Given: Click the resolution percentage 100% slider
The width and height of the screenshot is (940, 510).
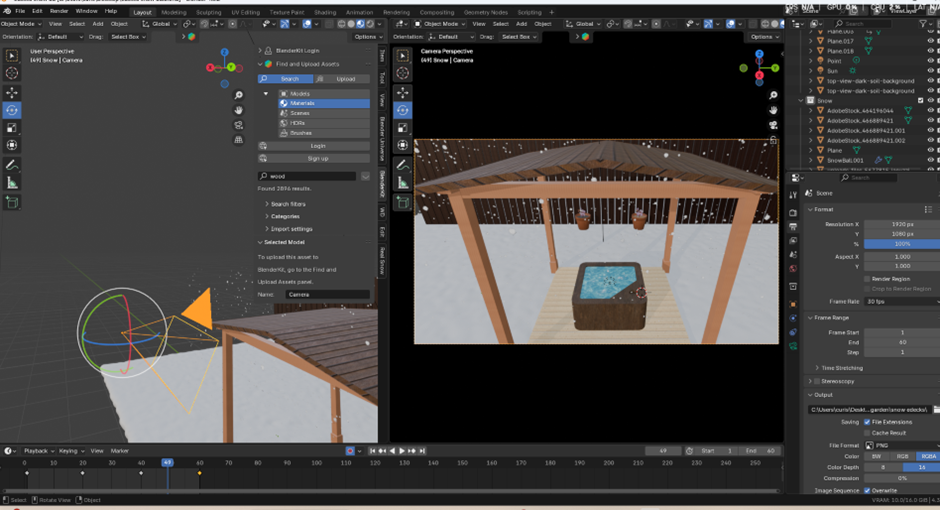Looking at the screenshot, I should pyautogui.click(x=901, y=244).
